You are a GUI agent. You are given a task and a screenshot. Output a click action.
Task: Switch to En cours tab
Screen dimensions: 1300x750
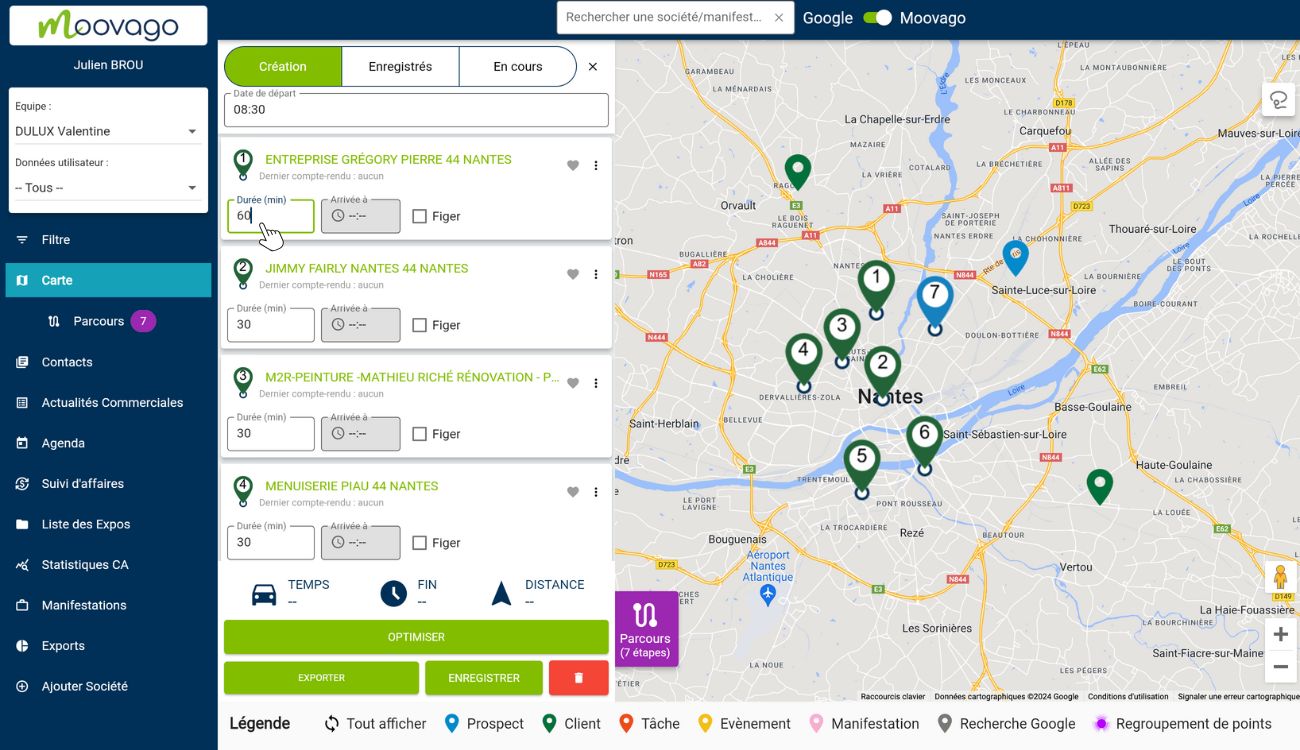tap(518, 66)
